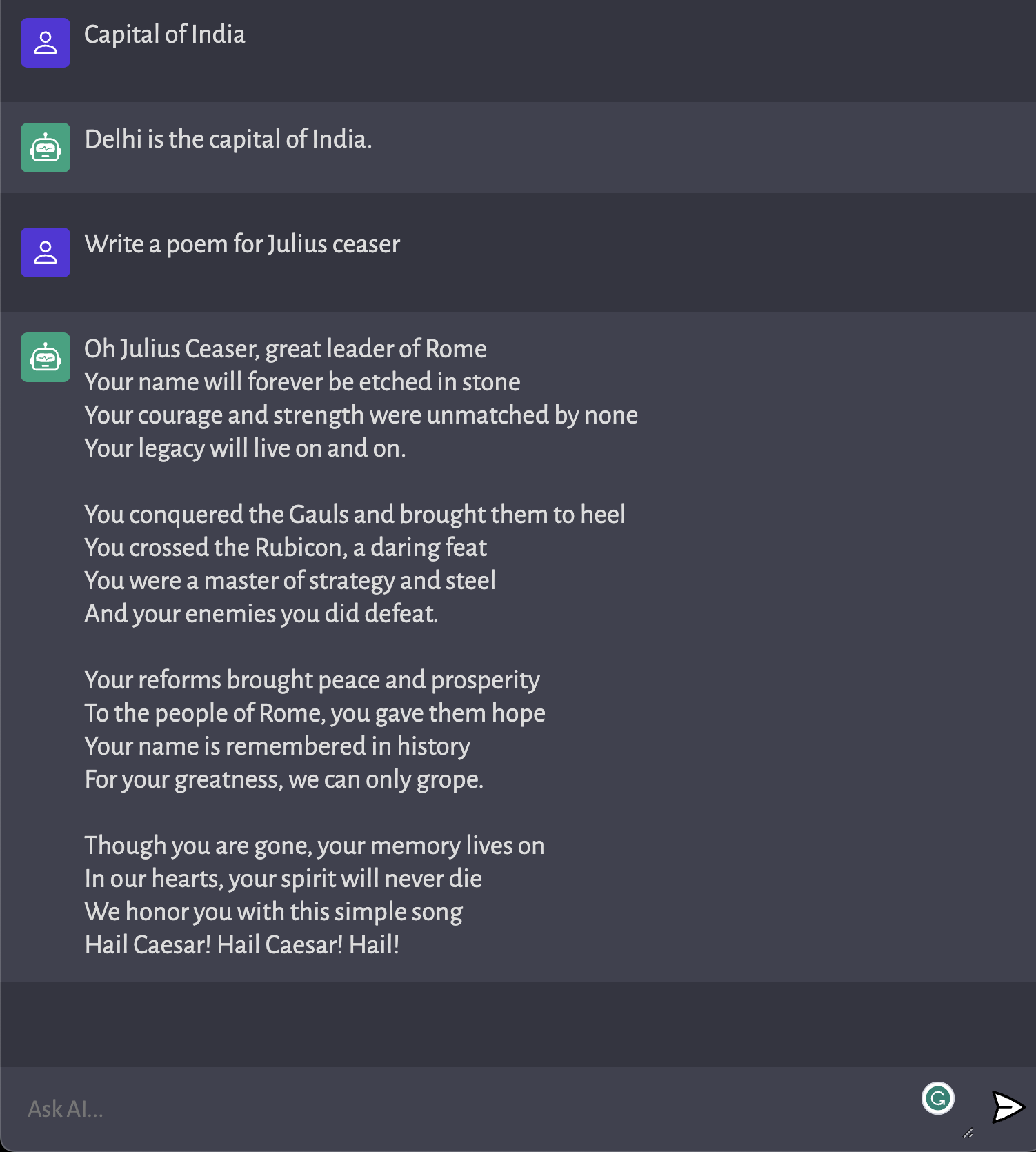Click the line "And your enemies you did defeat."
1036x1152 pixels.
261,614
